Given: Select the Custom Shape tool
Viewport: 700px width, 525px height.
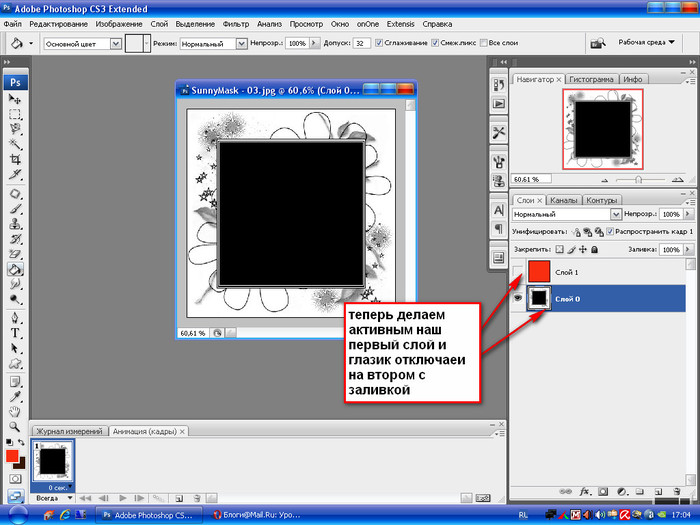Looking at the screenshot, I should [15, 364].
